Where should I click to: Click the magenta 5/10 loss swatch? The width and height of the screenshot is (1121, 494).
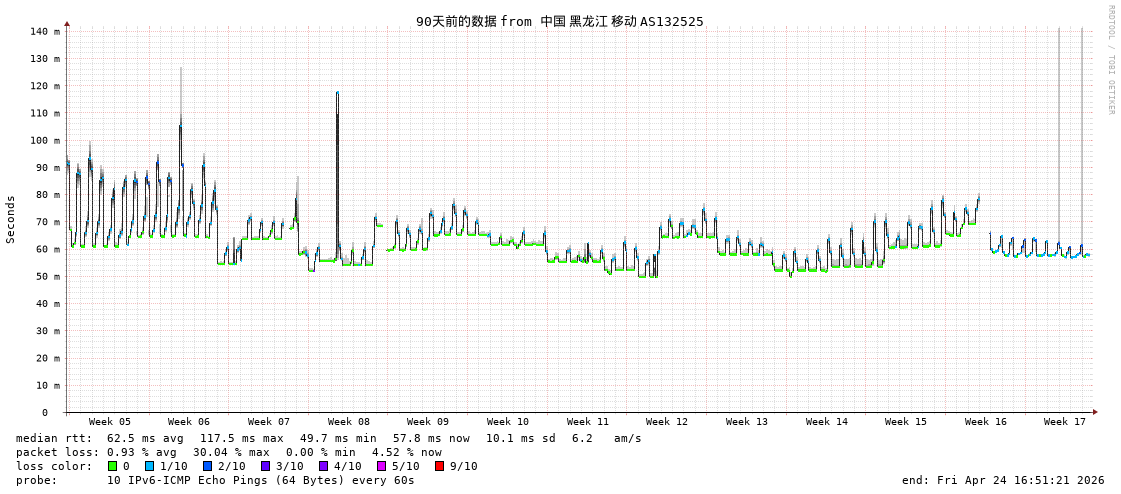[x=381, y=466]
